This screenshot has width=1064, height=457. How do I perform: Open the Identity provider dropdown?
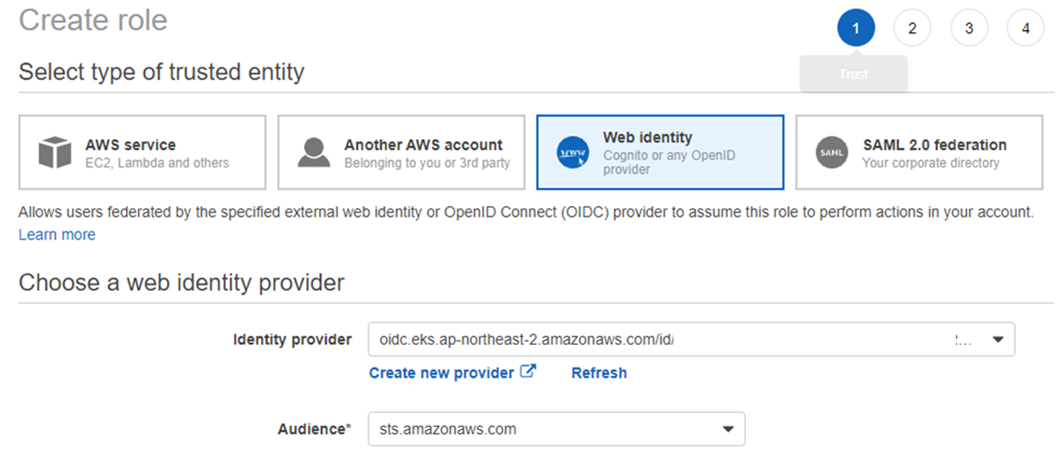click(691, 340)
